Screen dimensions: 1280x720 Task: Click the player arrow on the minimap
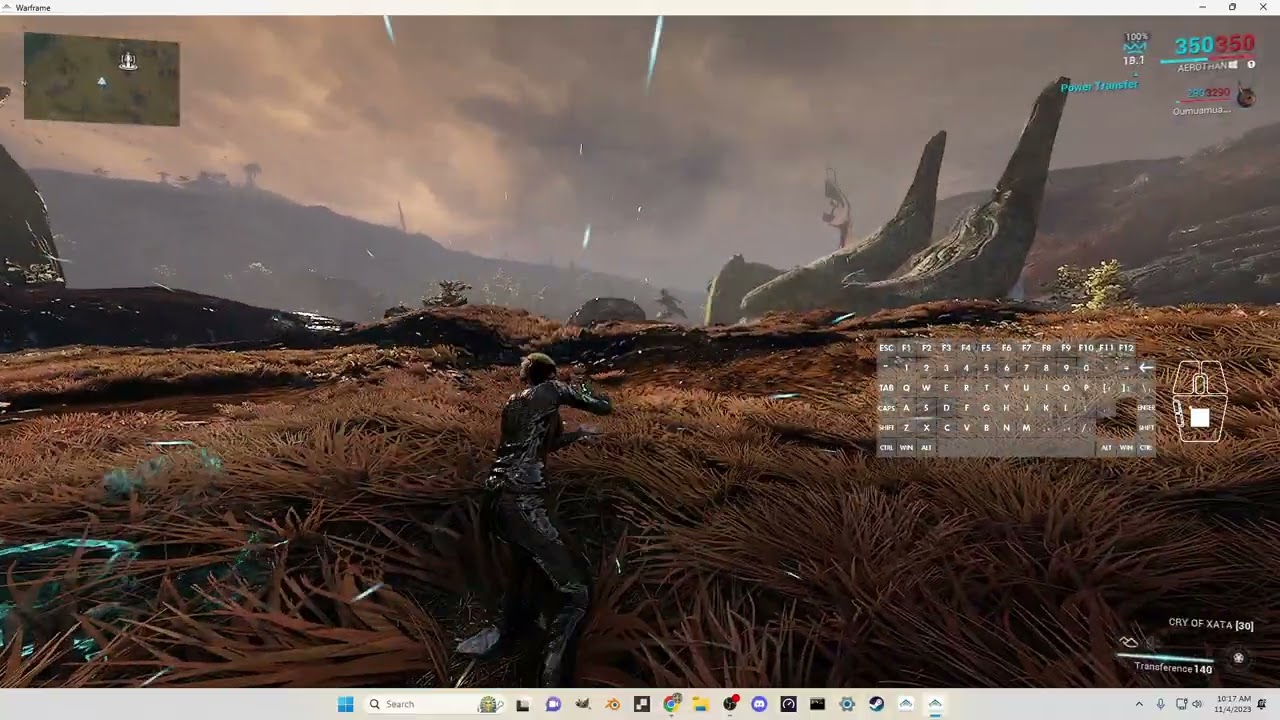(101, 82)
